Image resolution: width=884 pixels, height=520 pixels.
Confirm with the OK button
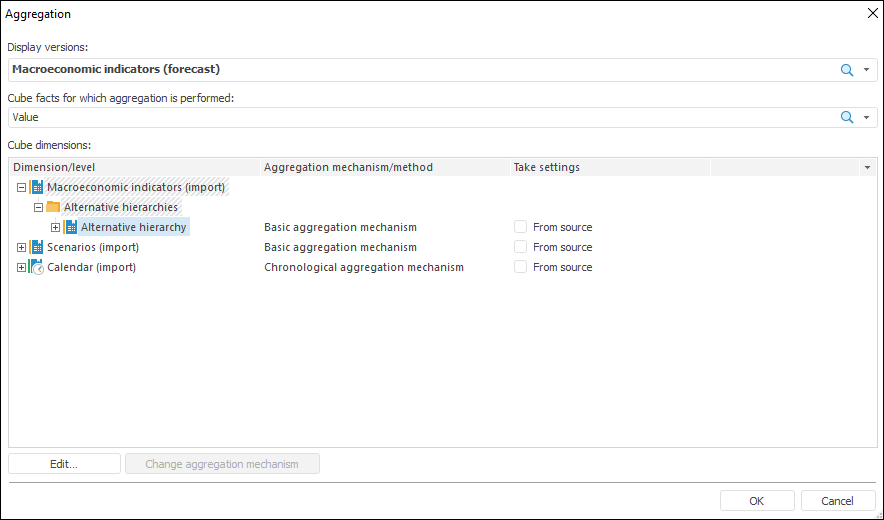tap(757, 501)
